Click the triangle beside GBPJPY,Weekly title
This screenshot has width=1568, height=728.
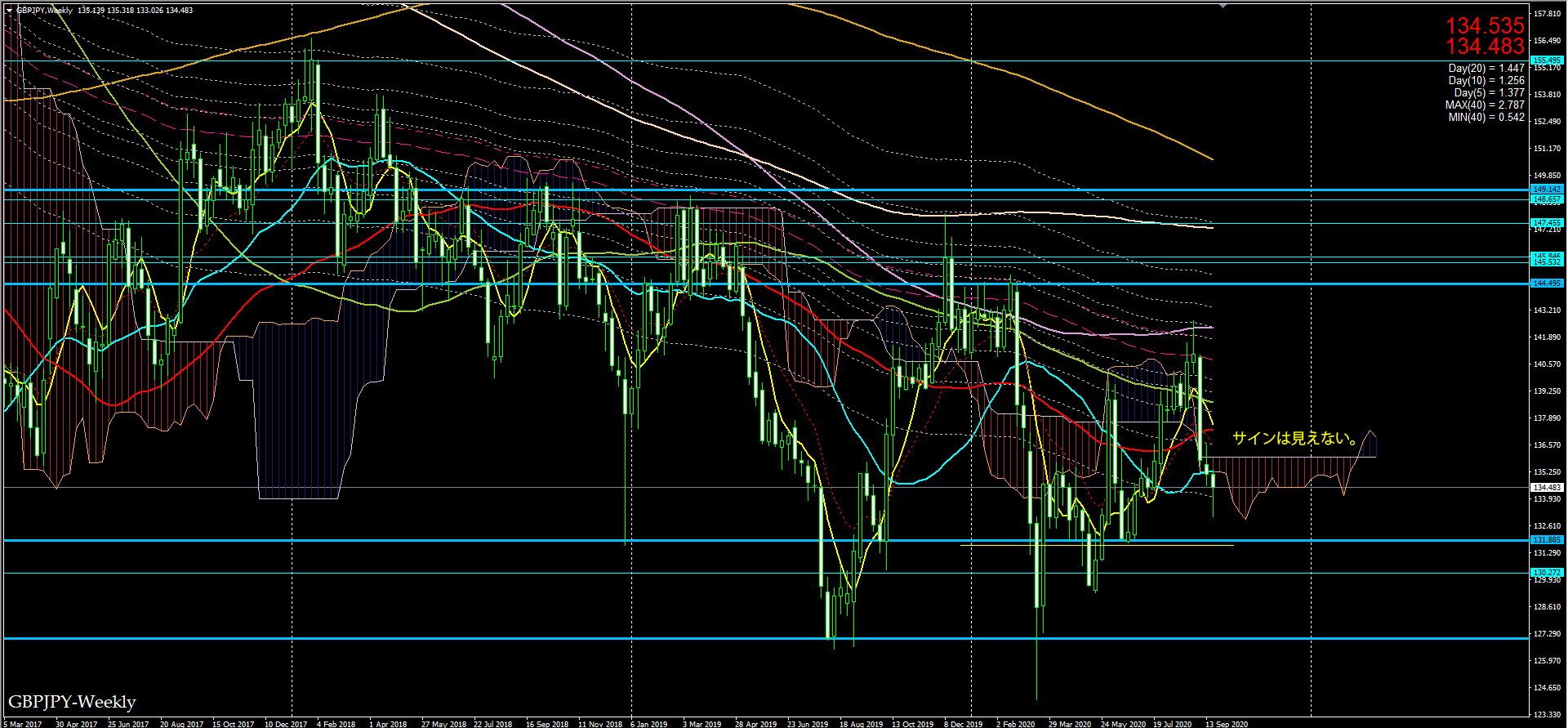9,11
